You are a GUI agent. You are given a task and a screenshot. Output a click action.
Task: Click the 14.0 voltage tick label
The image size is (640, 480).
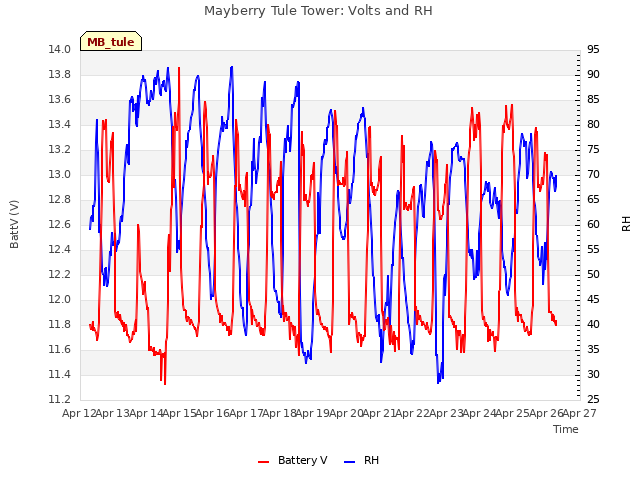click(x=60, y=50)
